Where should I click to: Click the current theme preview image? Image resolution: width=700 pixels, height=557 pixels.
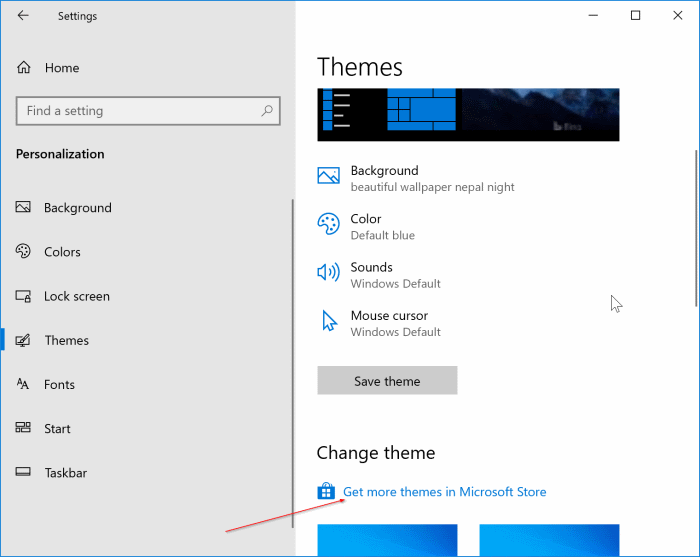point(468,115)
